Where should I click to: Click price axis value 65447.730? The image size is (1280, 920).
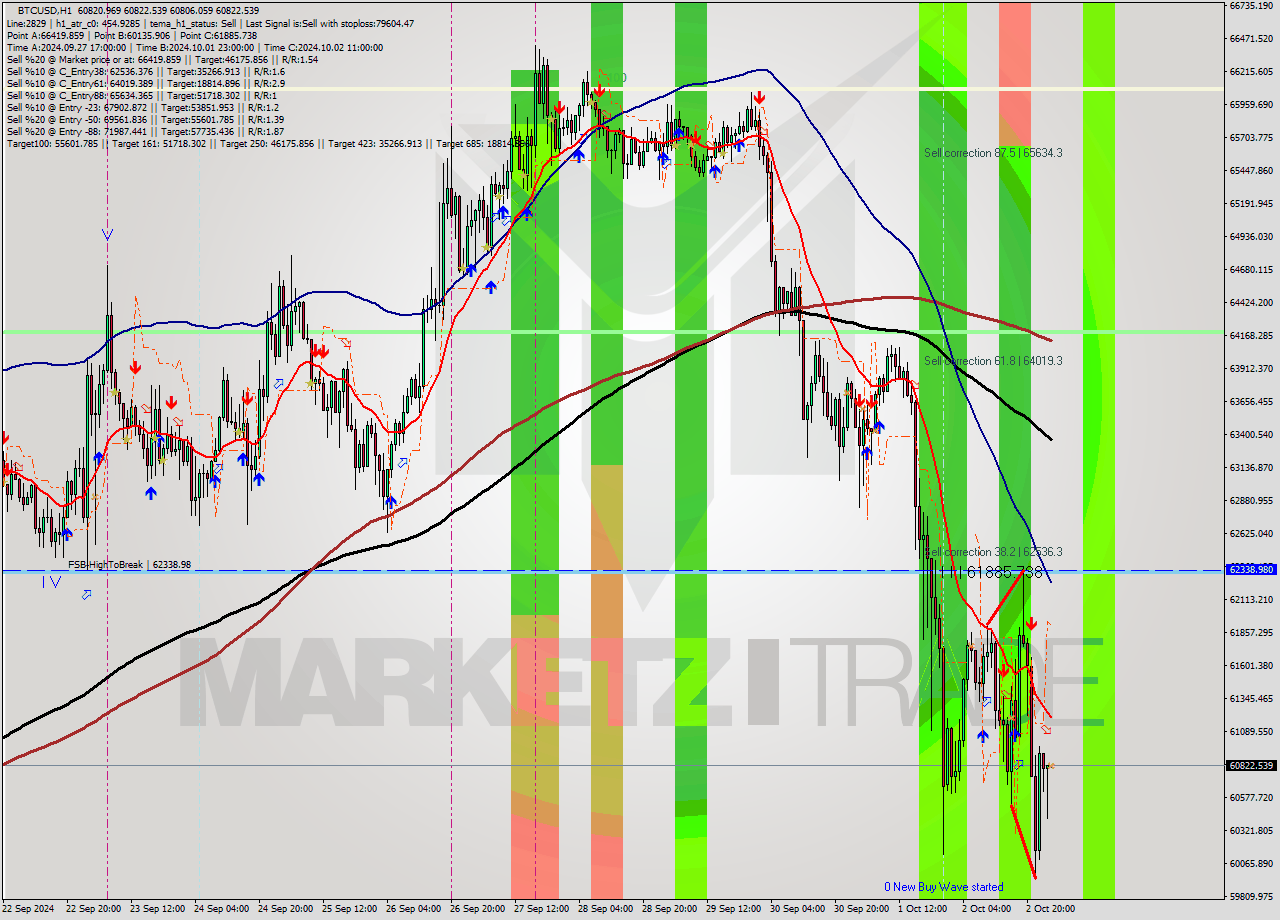1250,171
